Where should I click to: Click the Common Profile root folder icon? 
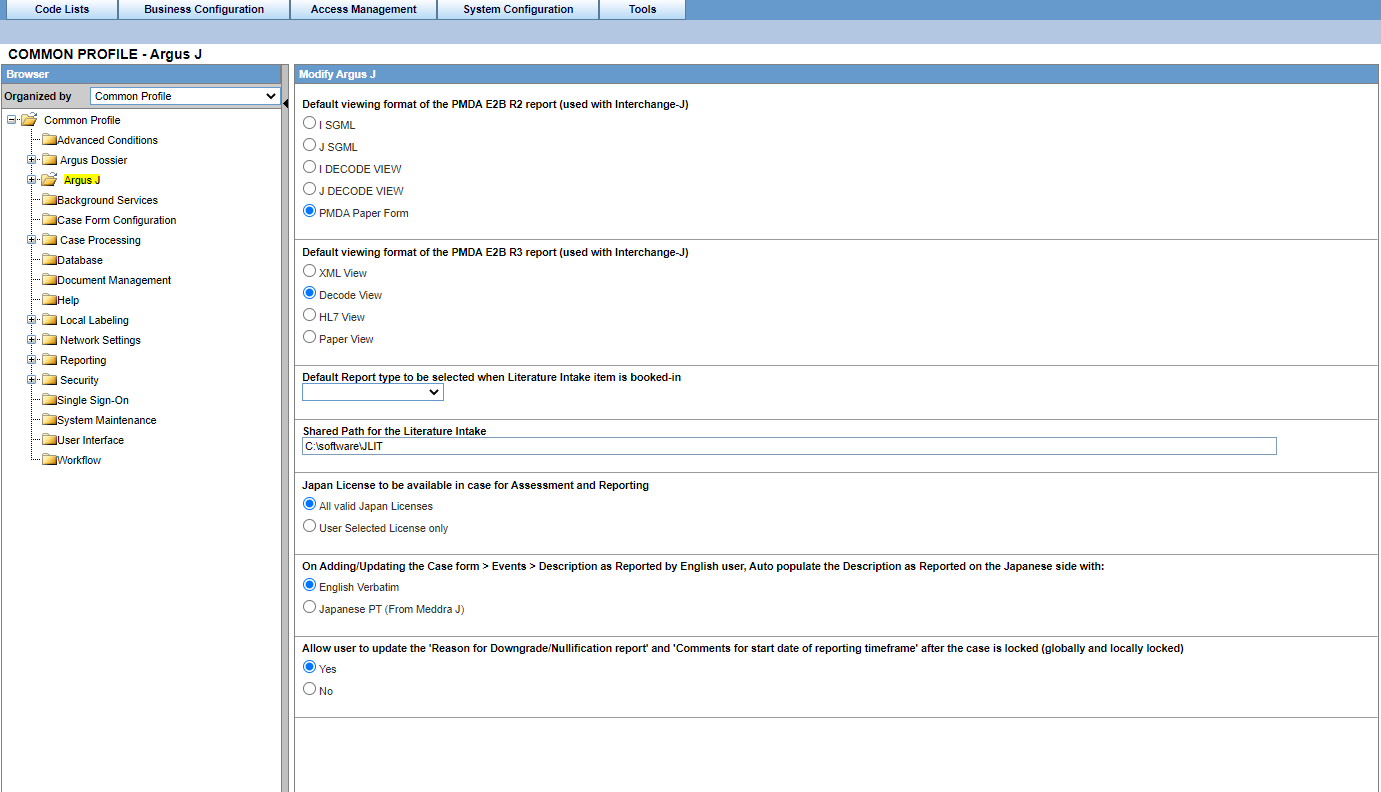[x=28, y=120]
